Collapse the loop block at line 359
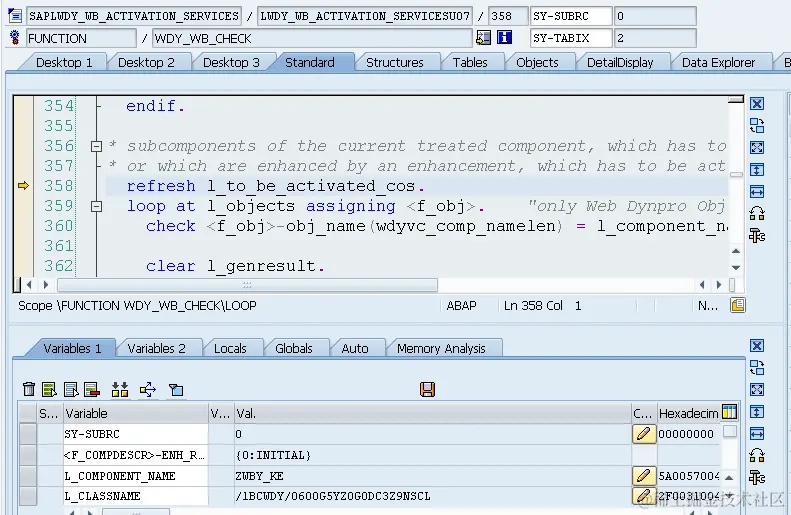 96,206
